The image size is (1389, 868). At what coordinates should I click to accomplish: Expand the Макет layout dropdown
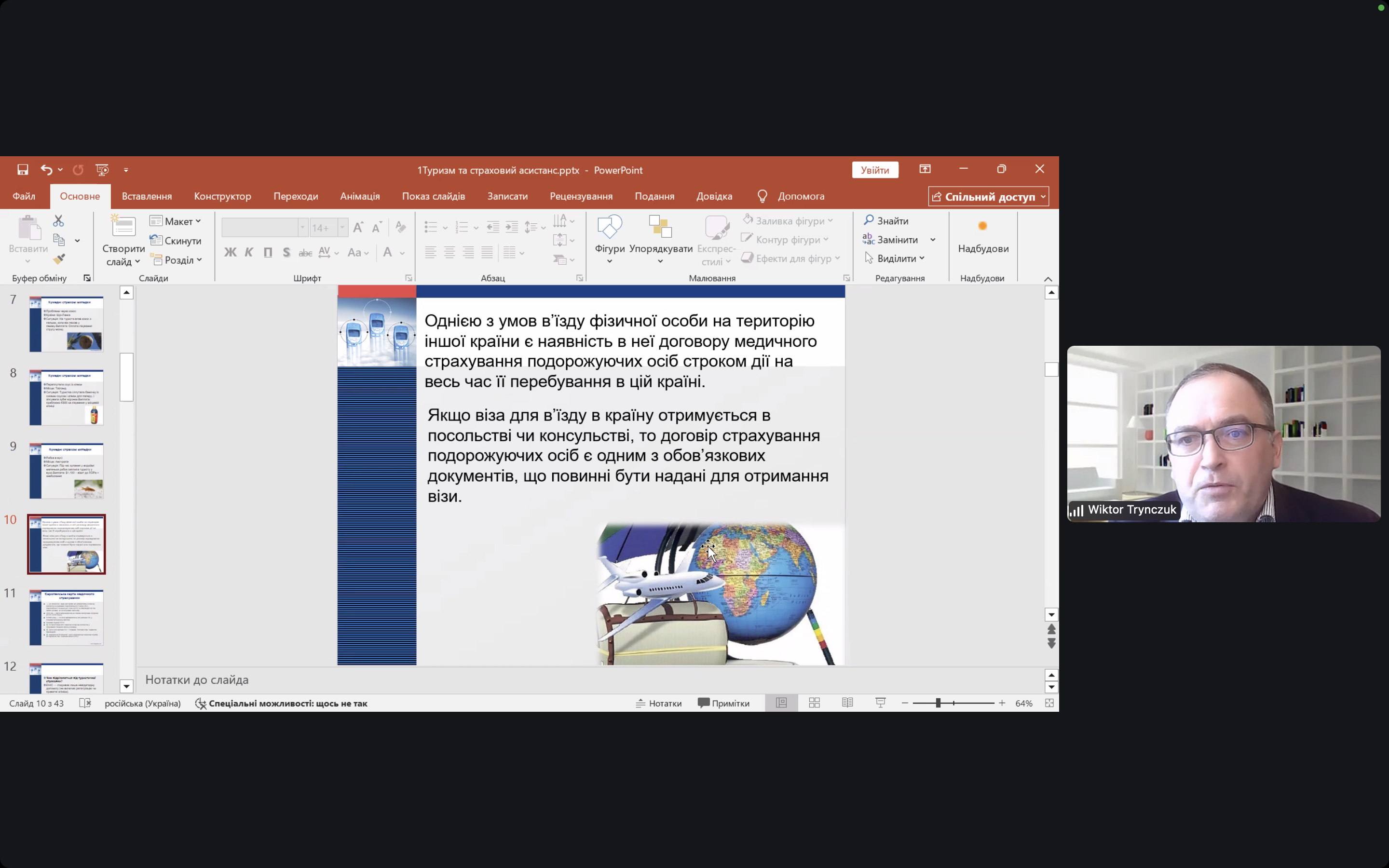click(x=176, y=221)
